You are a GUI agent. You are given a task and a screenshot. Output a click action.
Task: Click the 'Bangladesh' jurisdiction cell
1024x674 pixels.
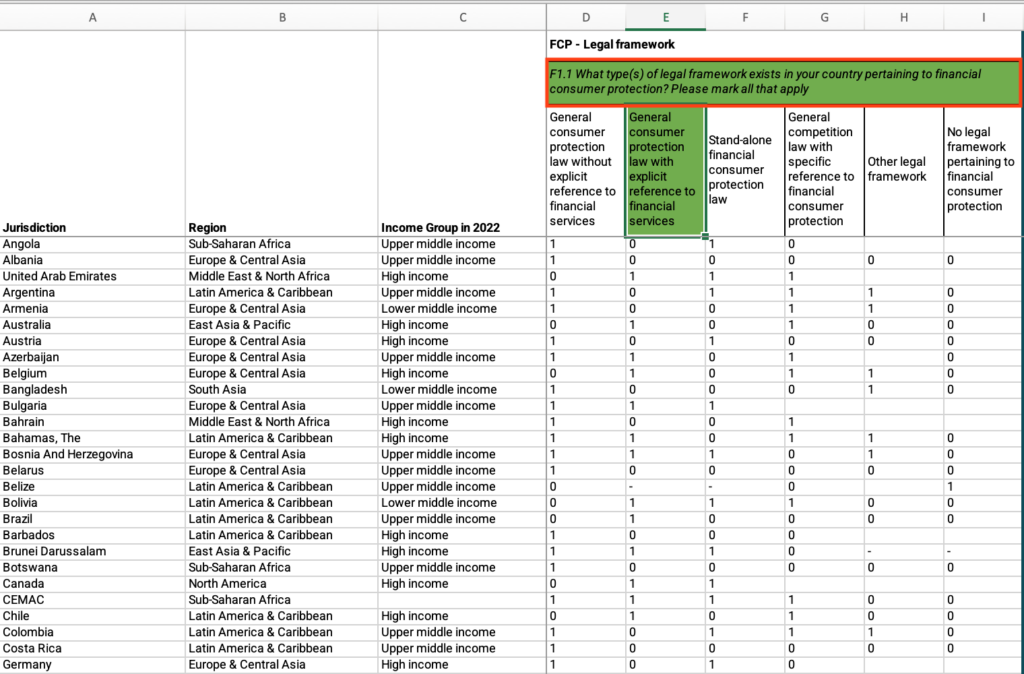click(93, 389)
